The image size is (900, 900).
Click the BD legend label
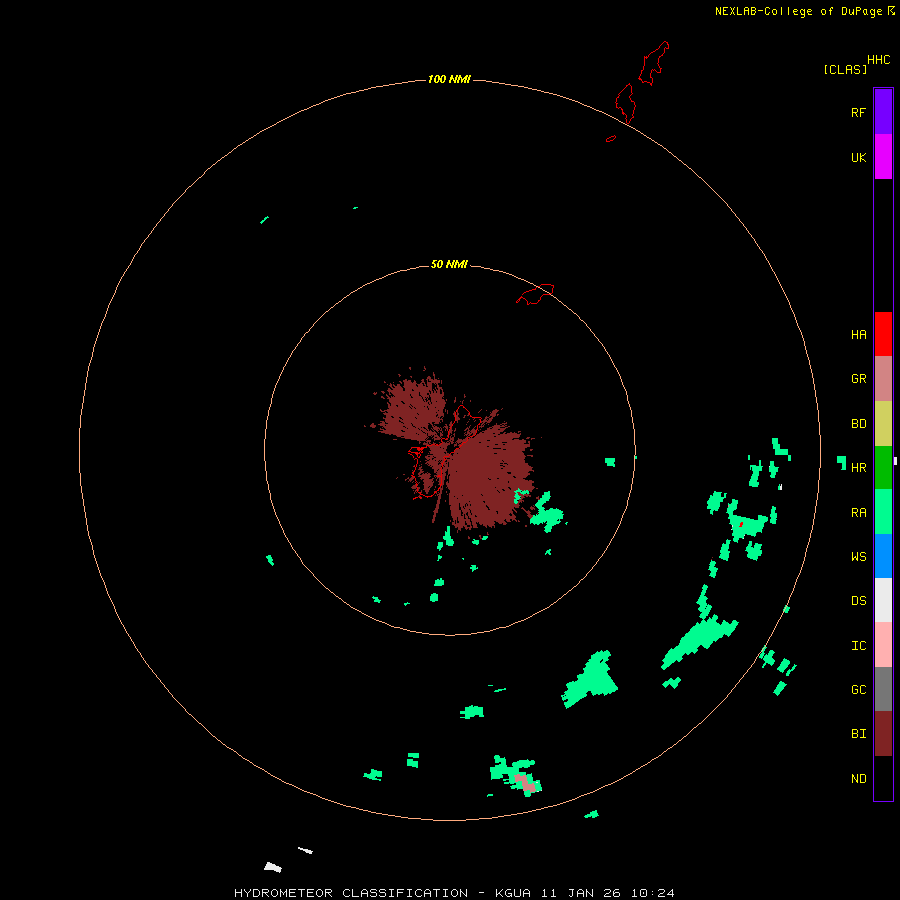(x=858, y=424)
